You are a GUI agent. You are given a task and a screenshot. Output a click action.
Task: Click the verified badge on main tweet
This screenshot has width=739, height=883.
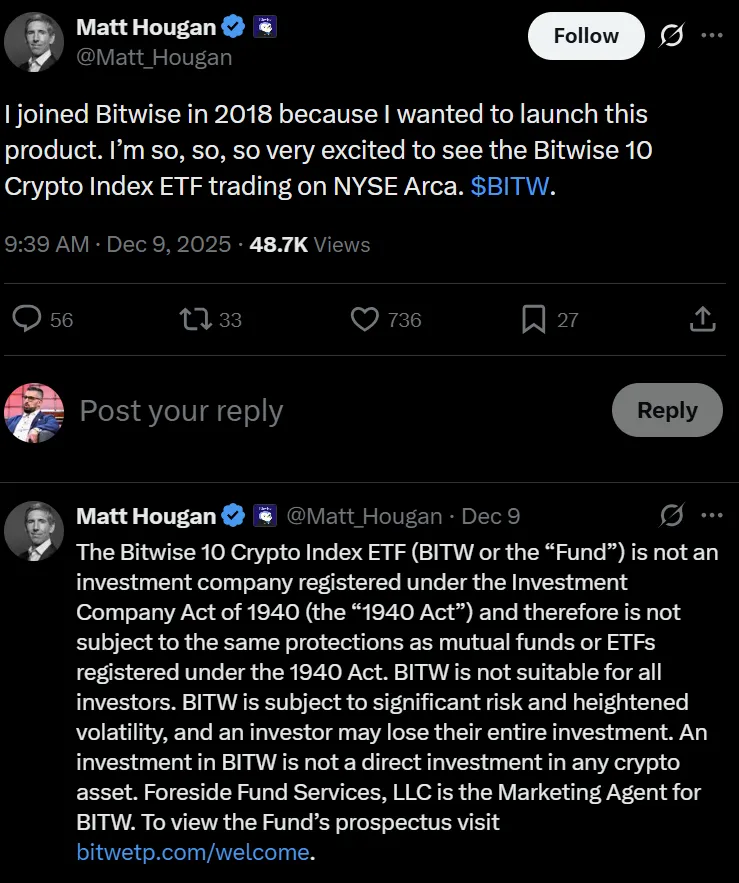pos(233,28)
